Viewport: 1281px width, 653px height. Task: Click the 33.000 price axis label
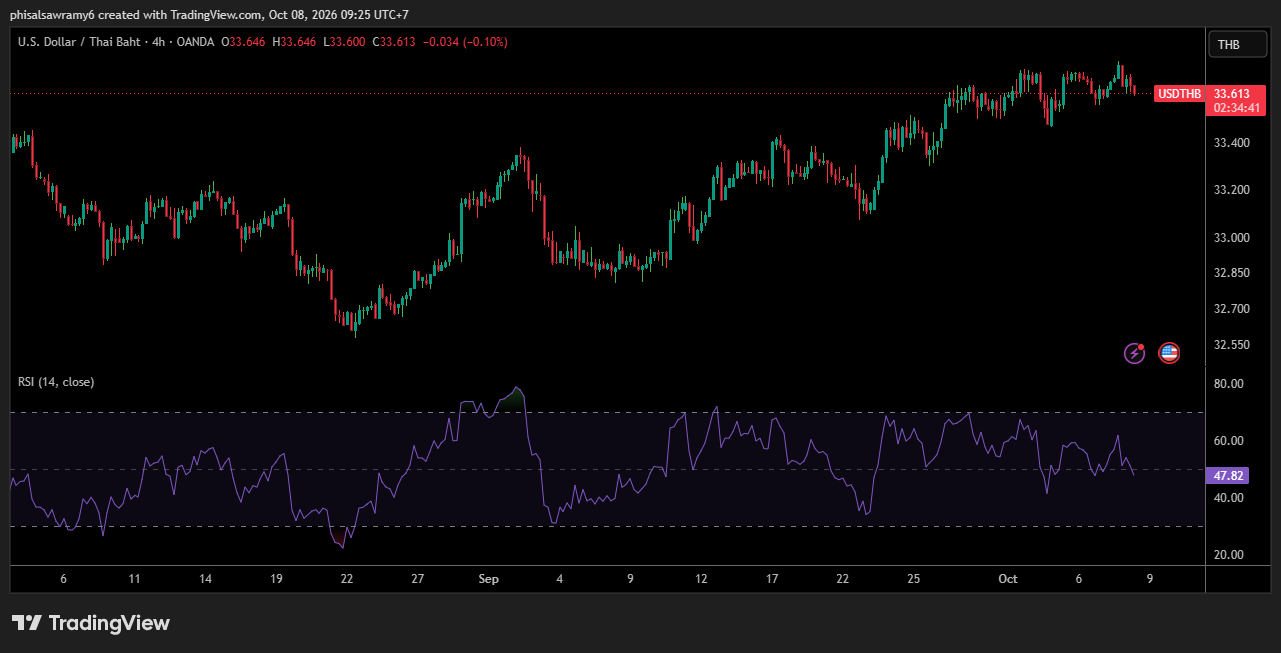pos(1231,238)
